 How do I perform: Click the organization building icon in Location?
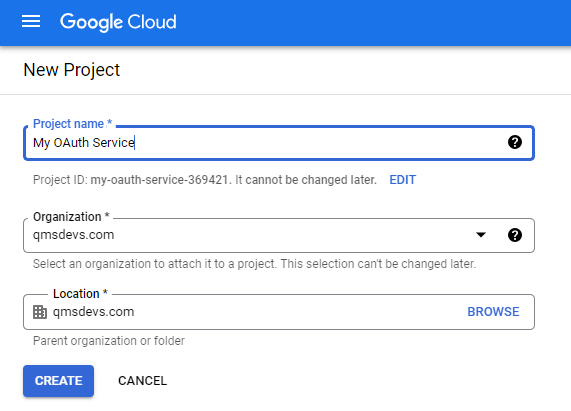point(40,312)
